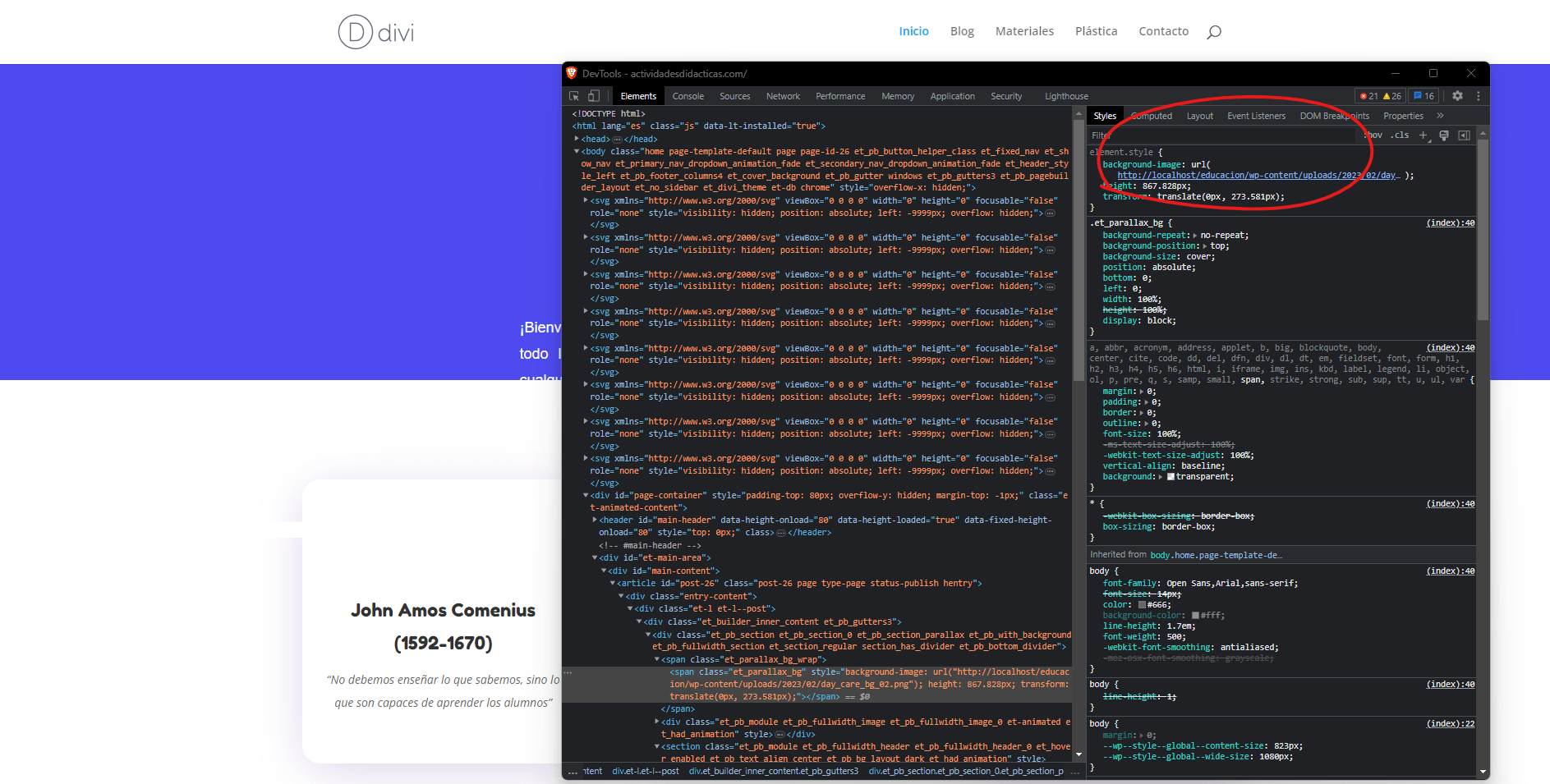Screen dimensions: 1550x784
Task: Expand the collapsed head ellipsis icon
Action: (617, 140)
